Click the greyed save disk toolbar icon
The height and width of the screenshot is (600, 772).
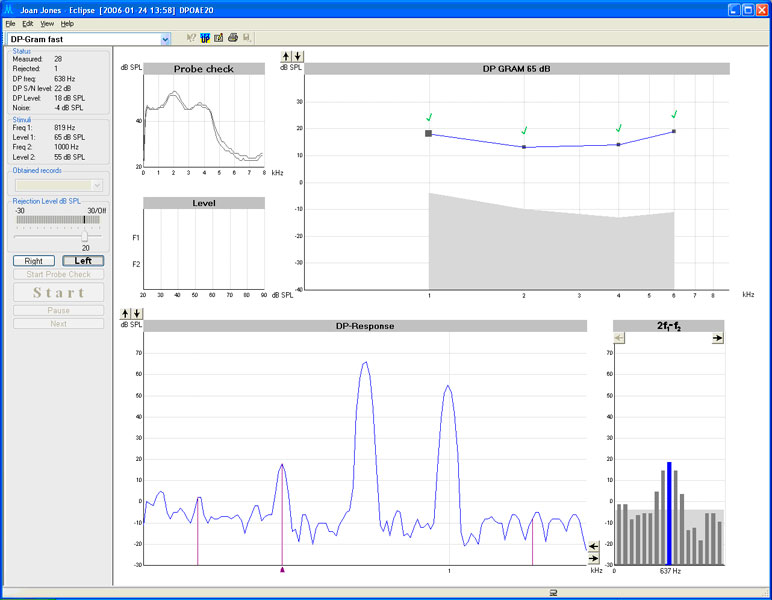(x=247, y=38)
